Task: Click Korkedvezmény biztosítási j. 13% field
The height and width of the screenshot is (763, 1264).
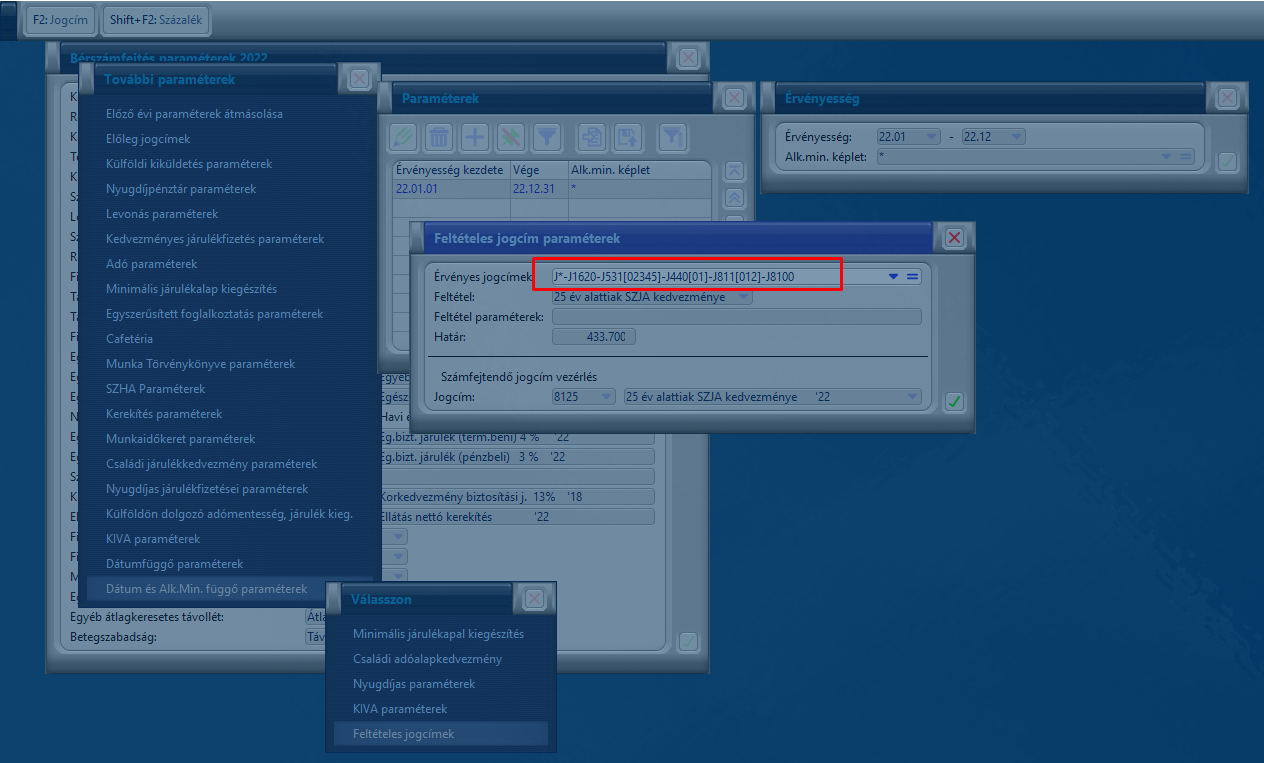Action: [516, 497]
